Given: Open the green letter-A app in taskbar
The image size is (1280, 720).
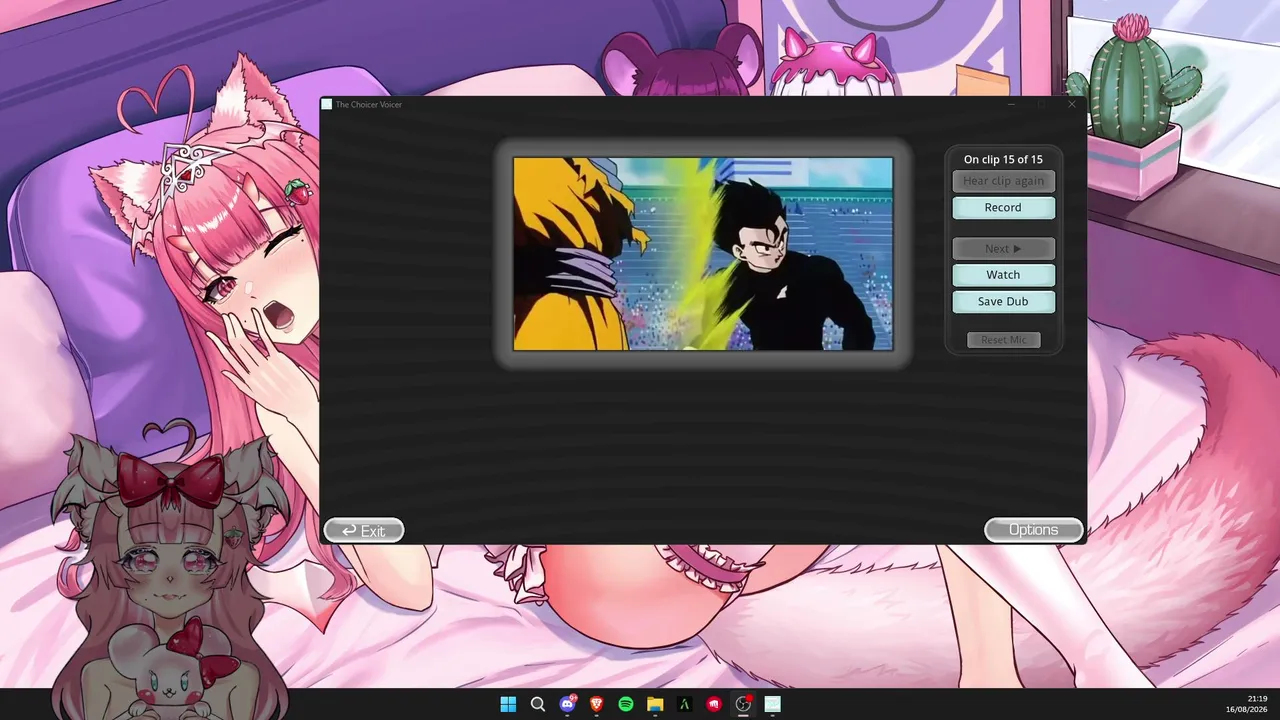Looking at the screenshot, I should coord(685,704).
